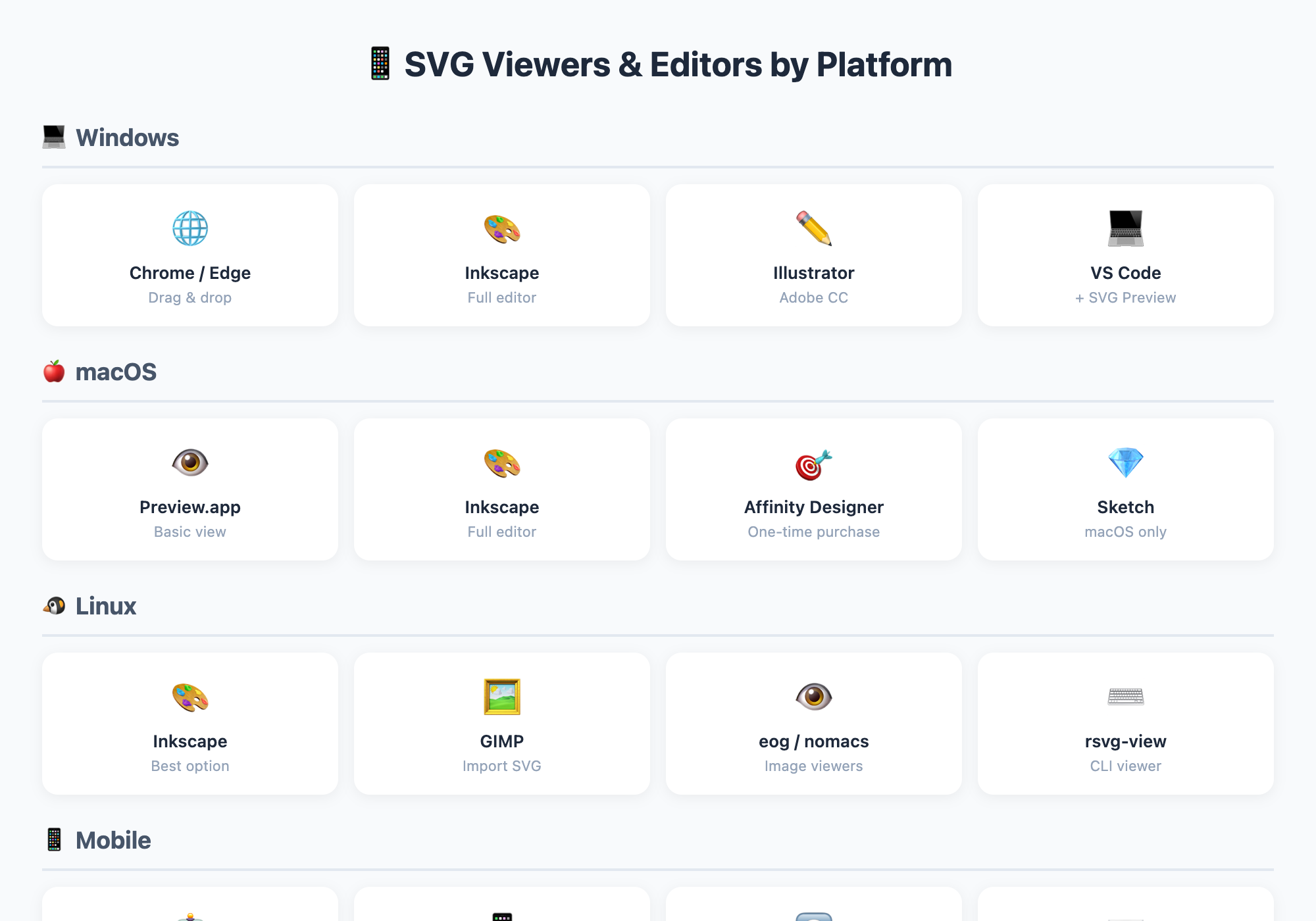Screen dimensions: 1316x921
Task: Click the "Adobe CC" subtitle
Action: (x=814, y=297)
